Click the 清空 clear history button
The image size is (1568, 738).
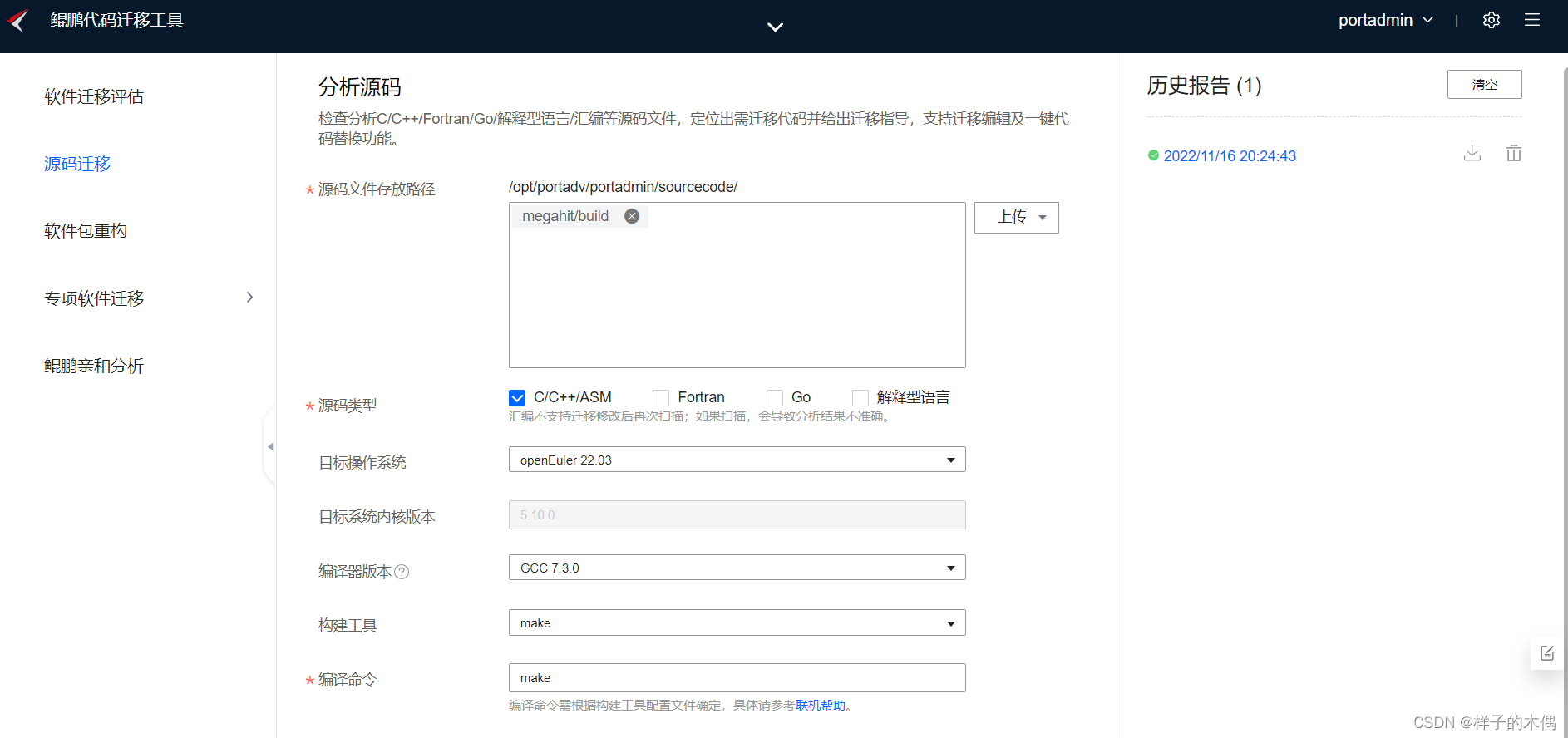coord(1485,85)
